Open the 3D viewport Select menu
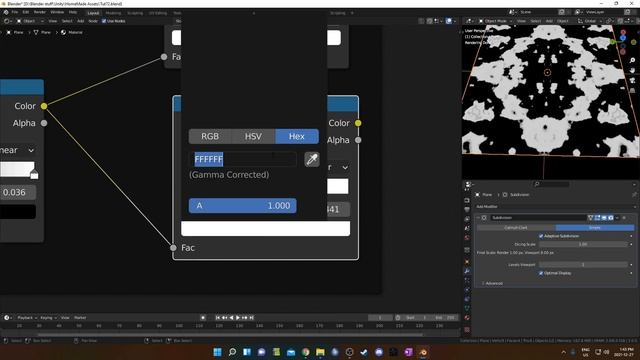 coord(536,21)
